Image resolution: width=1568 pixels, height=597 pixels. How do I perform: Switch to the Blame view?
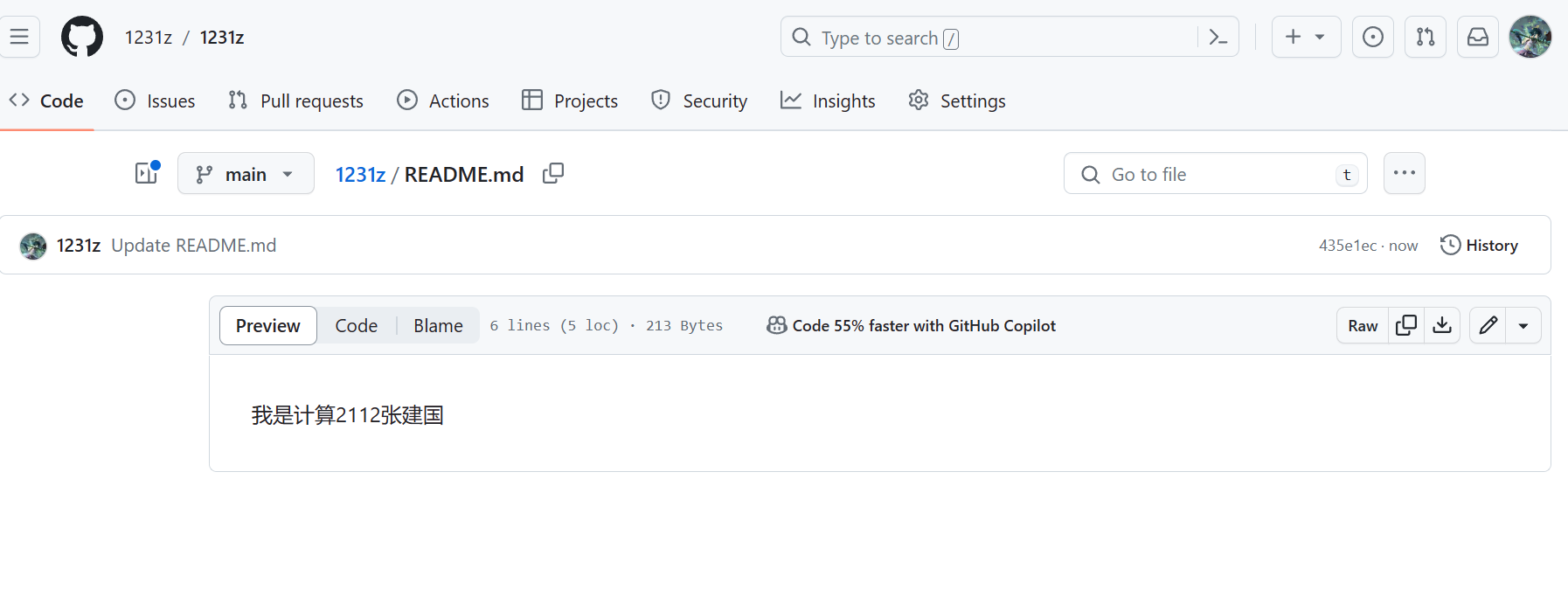click(x=438, y=325)
